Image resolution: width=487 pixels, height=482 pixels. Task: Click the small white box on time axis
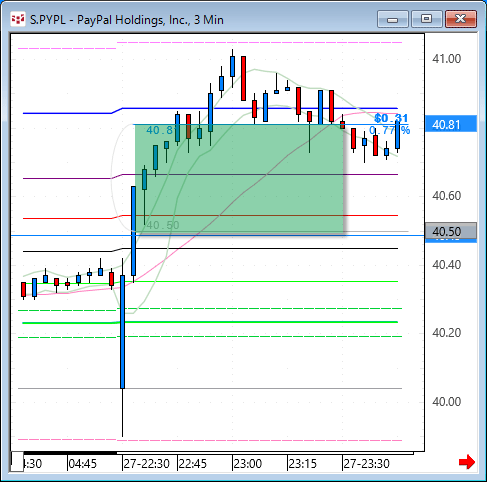pyautogui.click(x=17, y=462)
